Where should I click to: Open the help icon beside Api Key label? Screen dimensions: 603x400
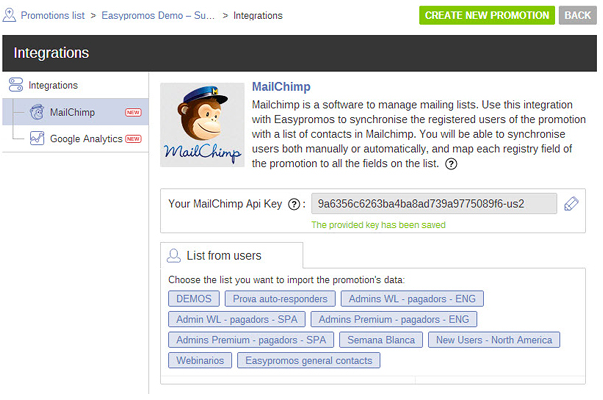coord(294,204)
